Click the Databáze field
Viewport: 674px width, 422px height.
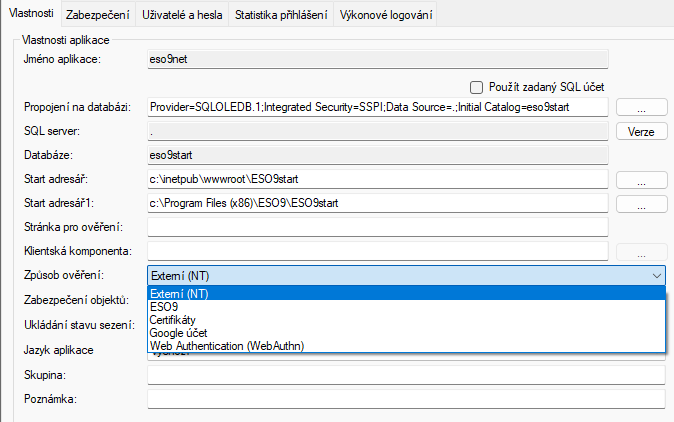point(378,155)
